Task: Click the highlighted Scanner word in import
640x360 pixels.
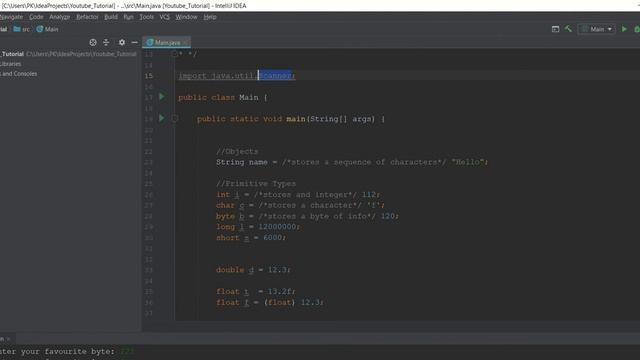Action: (x=276, y=76)
